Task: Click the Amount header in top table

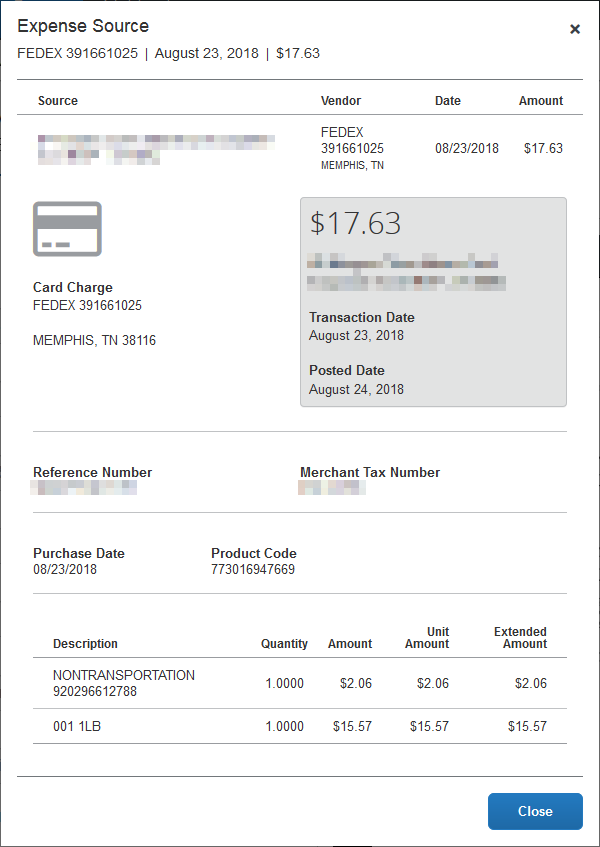Action: pos(541,100)
